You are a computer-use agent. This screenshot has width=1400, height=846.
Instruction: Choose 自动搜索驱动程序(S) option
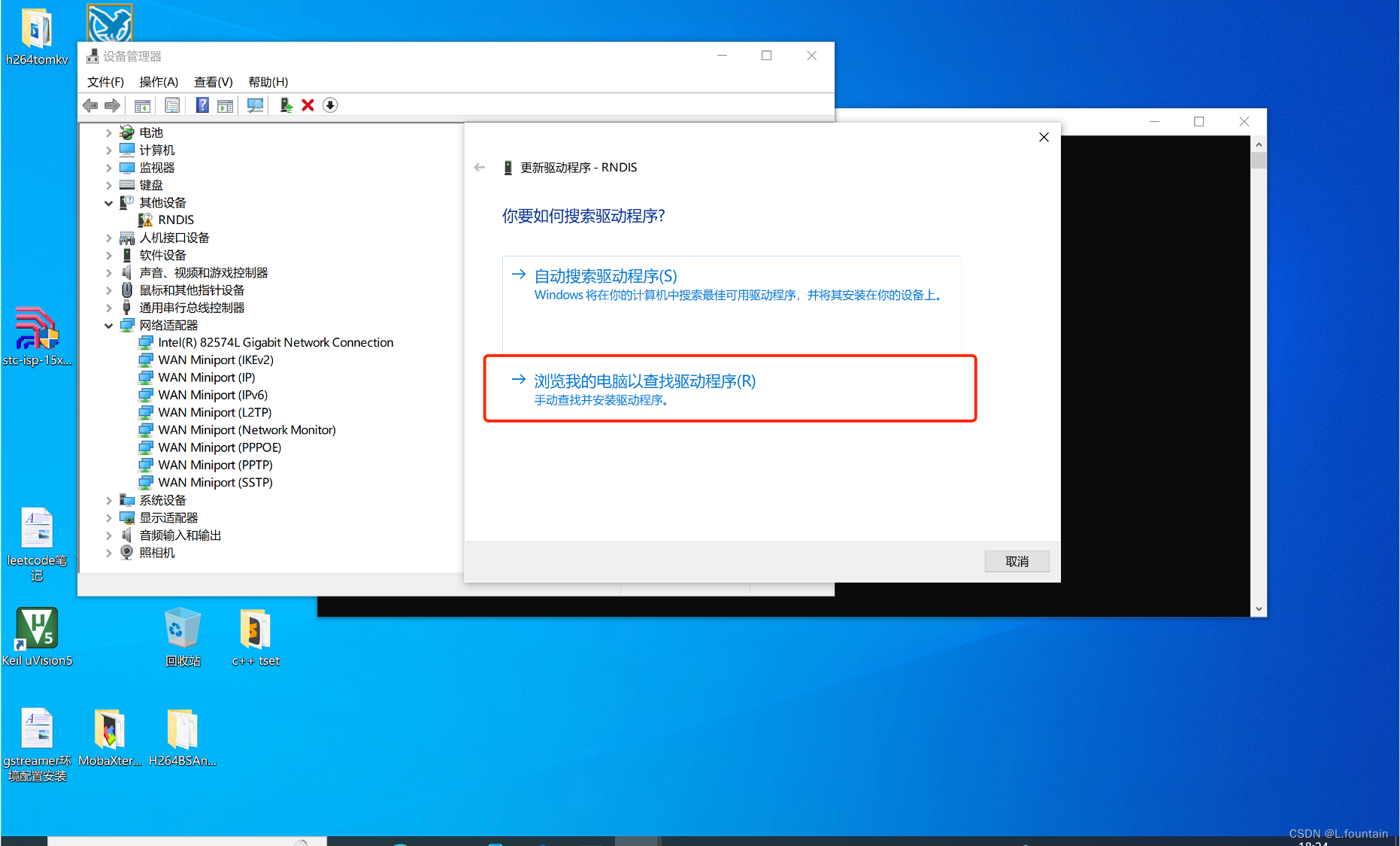(x=732, y=304)
